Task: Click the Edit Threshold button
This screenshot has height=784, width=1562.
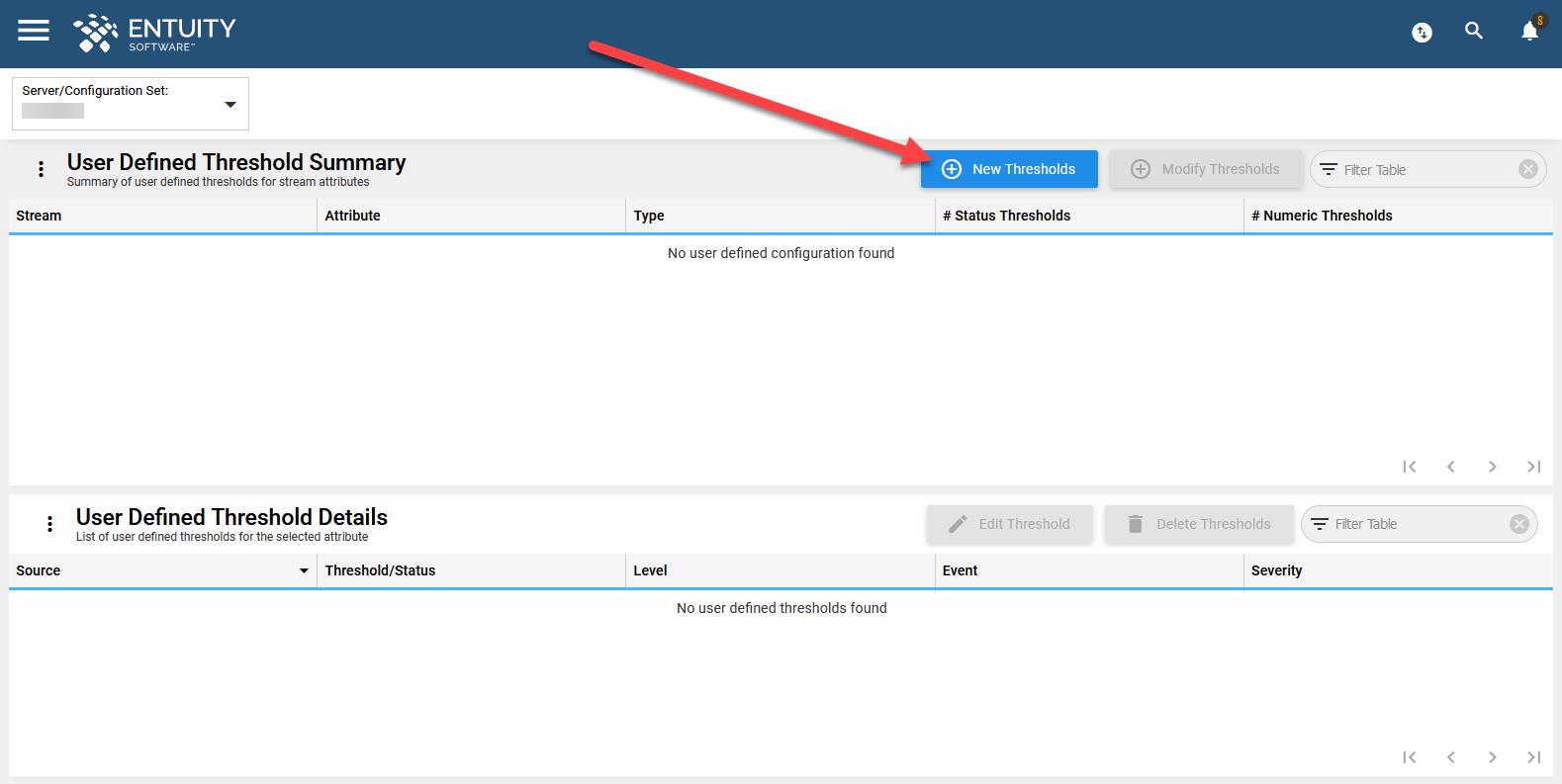Action: 1010,524
